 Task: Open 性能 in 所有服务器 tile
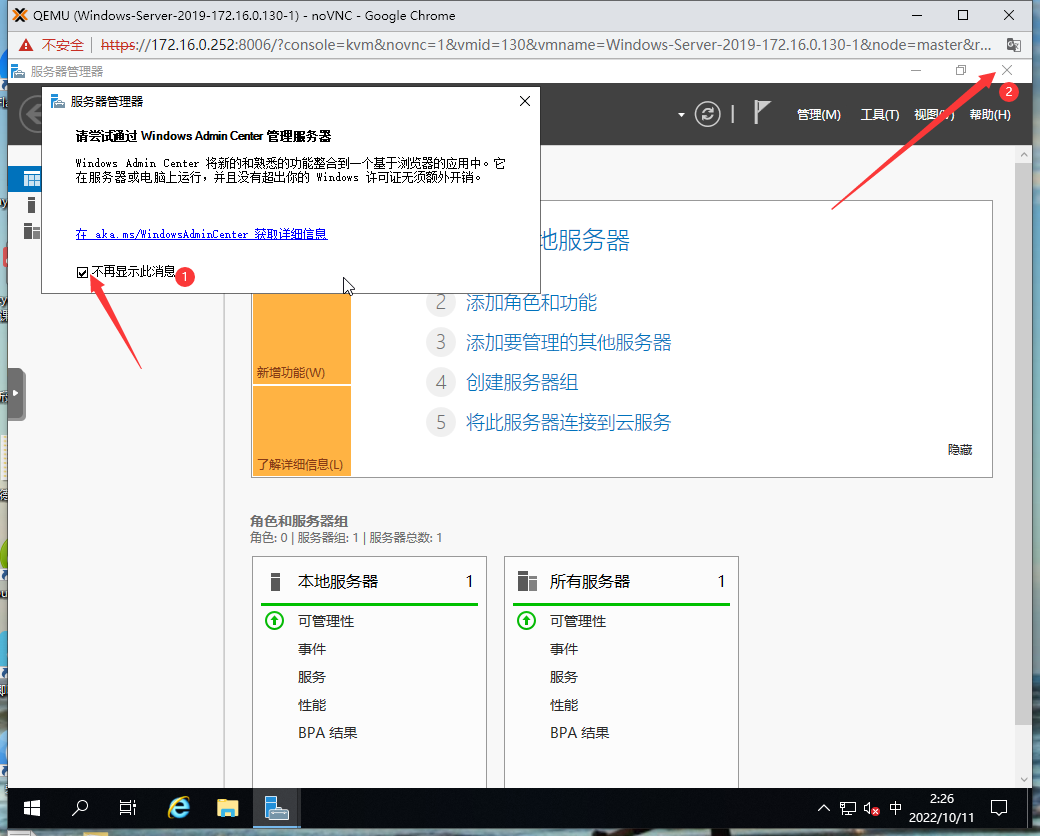tap(564, 705)
